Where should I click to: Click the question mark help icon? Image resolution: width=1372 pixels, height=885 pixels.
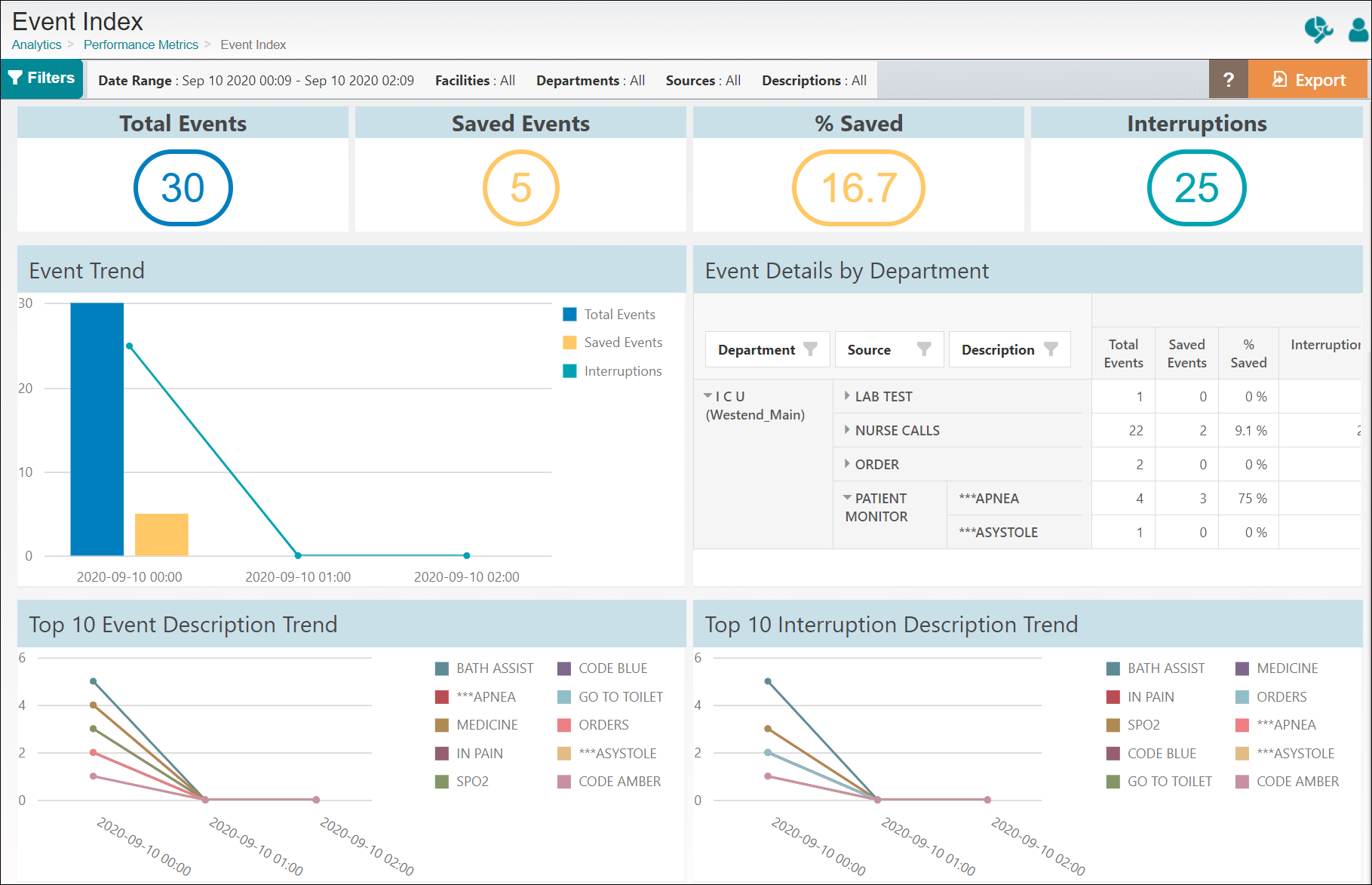[1228, 79]
